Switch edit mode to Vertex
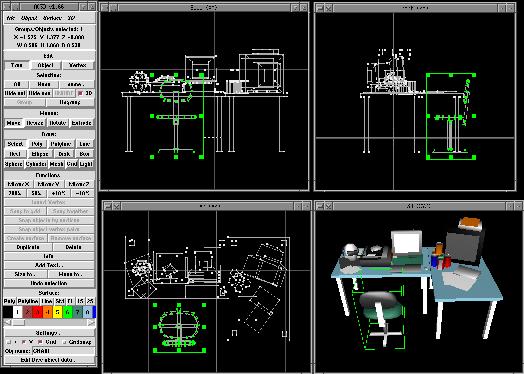This screenshot has width=524, height=374. [77, 65]
